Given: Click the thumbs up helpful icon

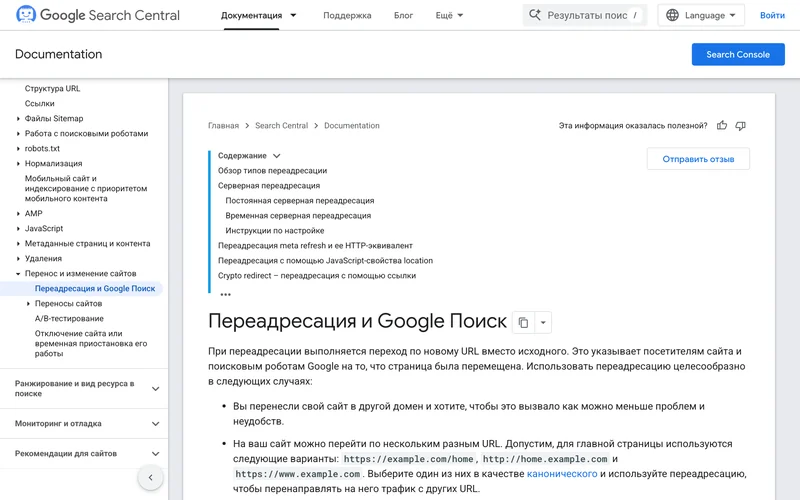Looking at the screenshot, I should 721,126.
